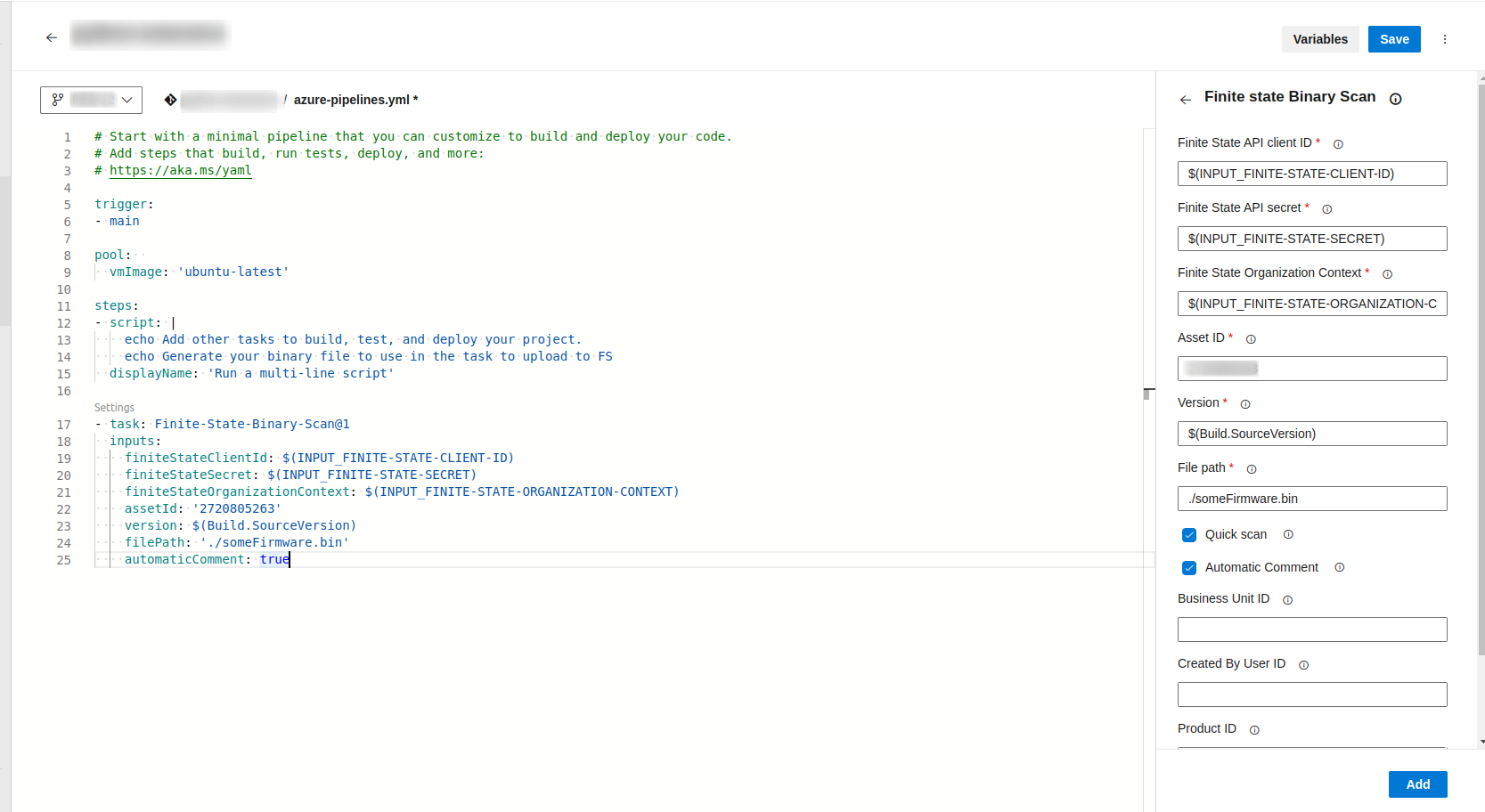This screenshot has height=812, width=1485.
Task: Click the 'trigger:' line in editor
Action: pyautogui.click(x=125, y=204)
